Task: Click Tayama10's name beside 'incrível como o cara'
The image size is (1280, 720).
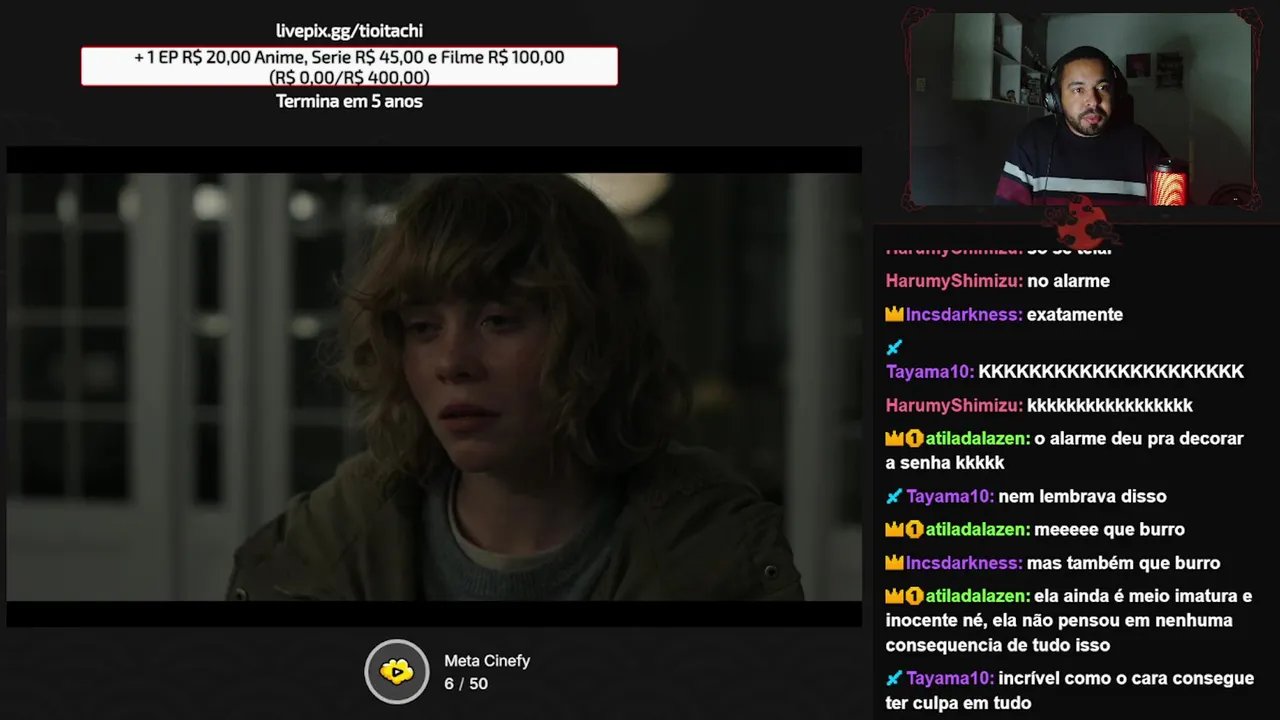Action: tap(950, 678)
